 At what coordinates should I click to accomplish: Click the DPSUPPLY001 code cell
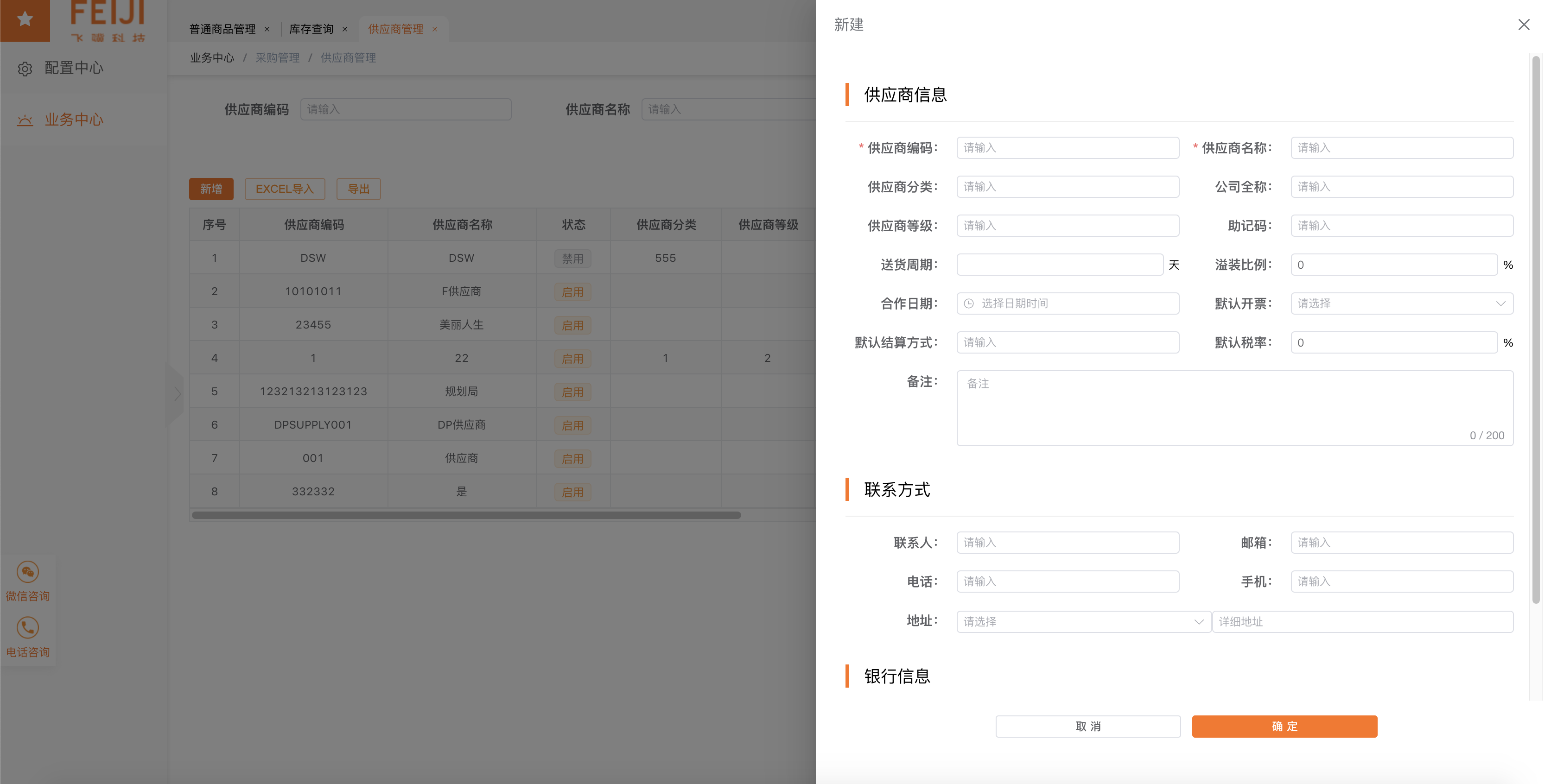click(x=313, y=425)
